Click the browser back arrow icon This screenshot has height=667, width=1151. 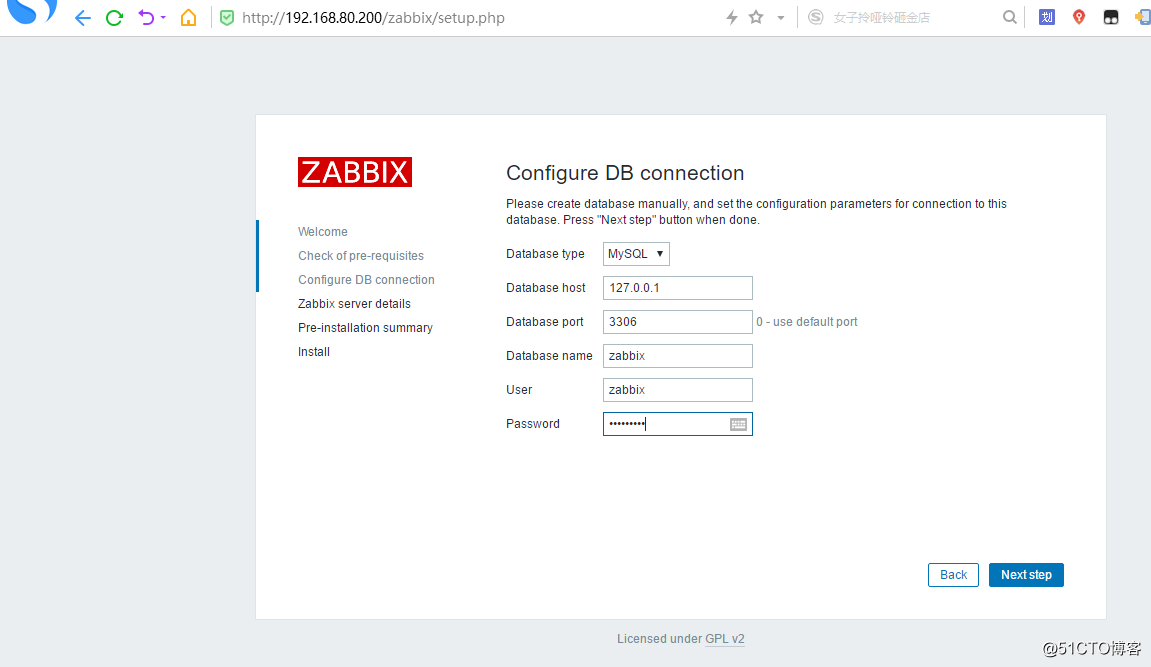click(x=83, y=17)
